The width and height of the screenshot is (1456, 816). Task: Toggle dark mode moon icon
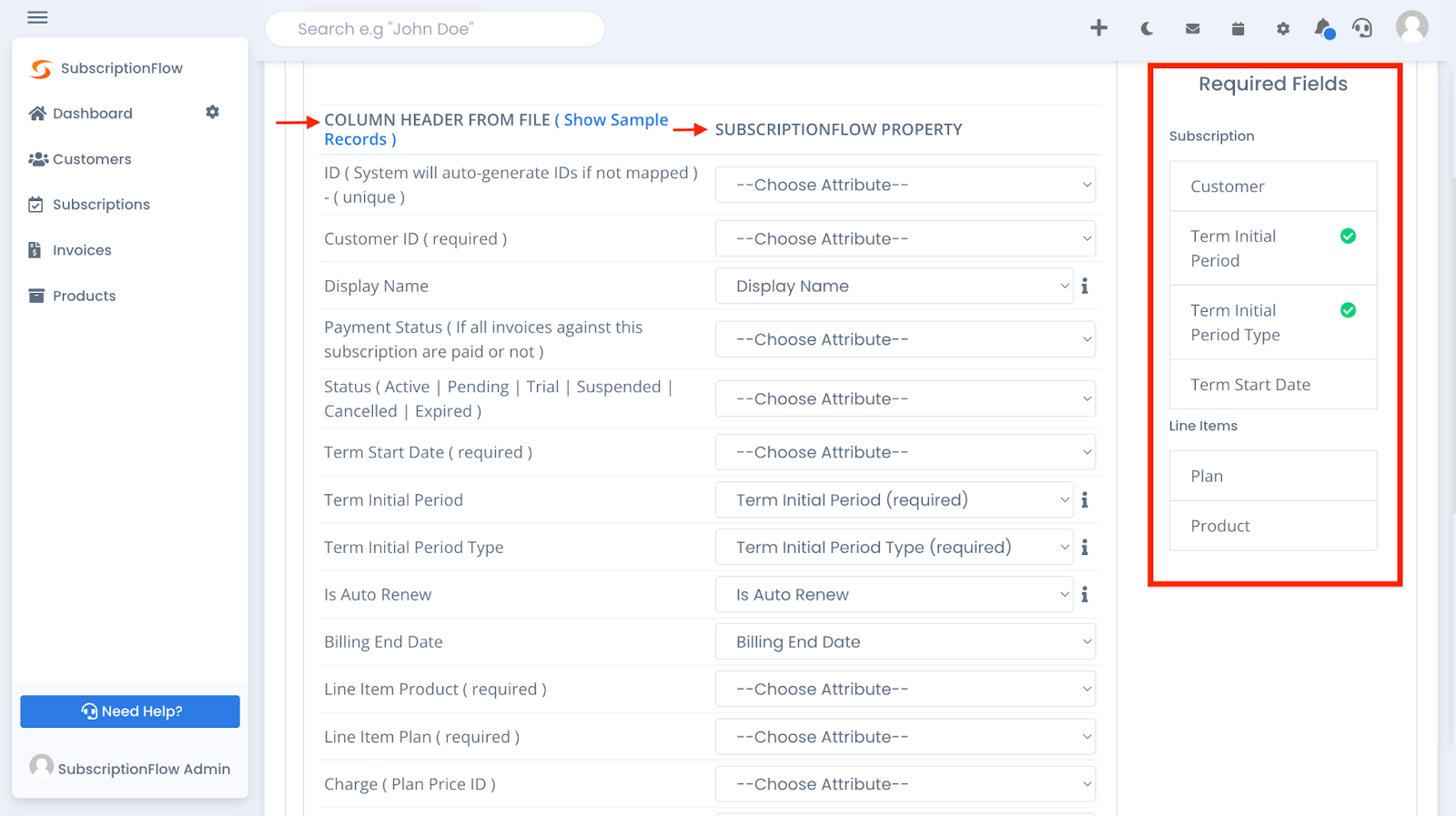coord(1147,29)
